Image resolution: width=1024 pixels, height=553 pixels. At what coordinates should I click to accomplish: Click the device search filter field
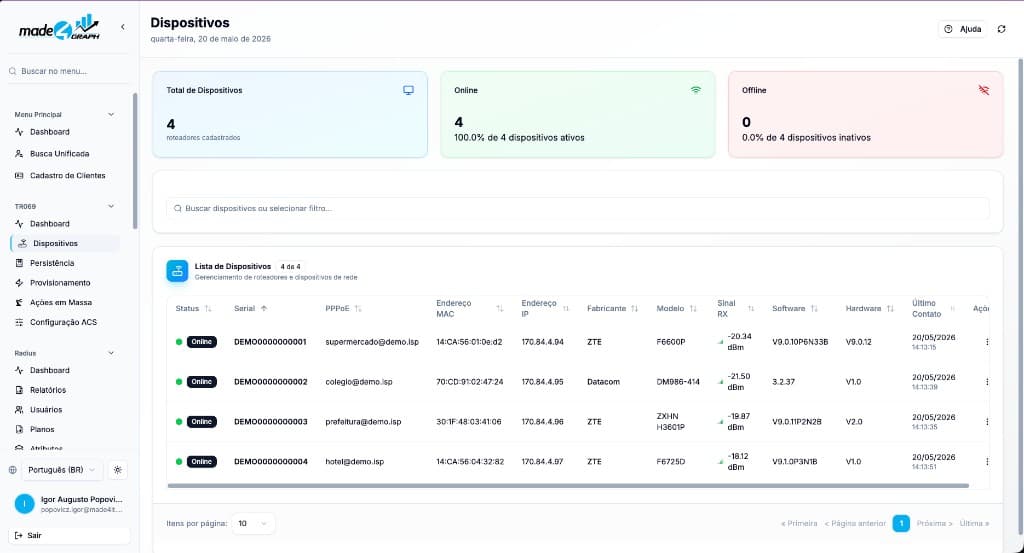(x=577, y=208)
